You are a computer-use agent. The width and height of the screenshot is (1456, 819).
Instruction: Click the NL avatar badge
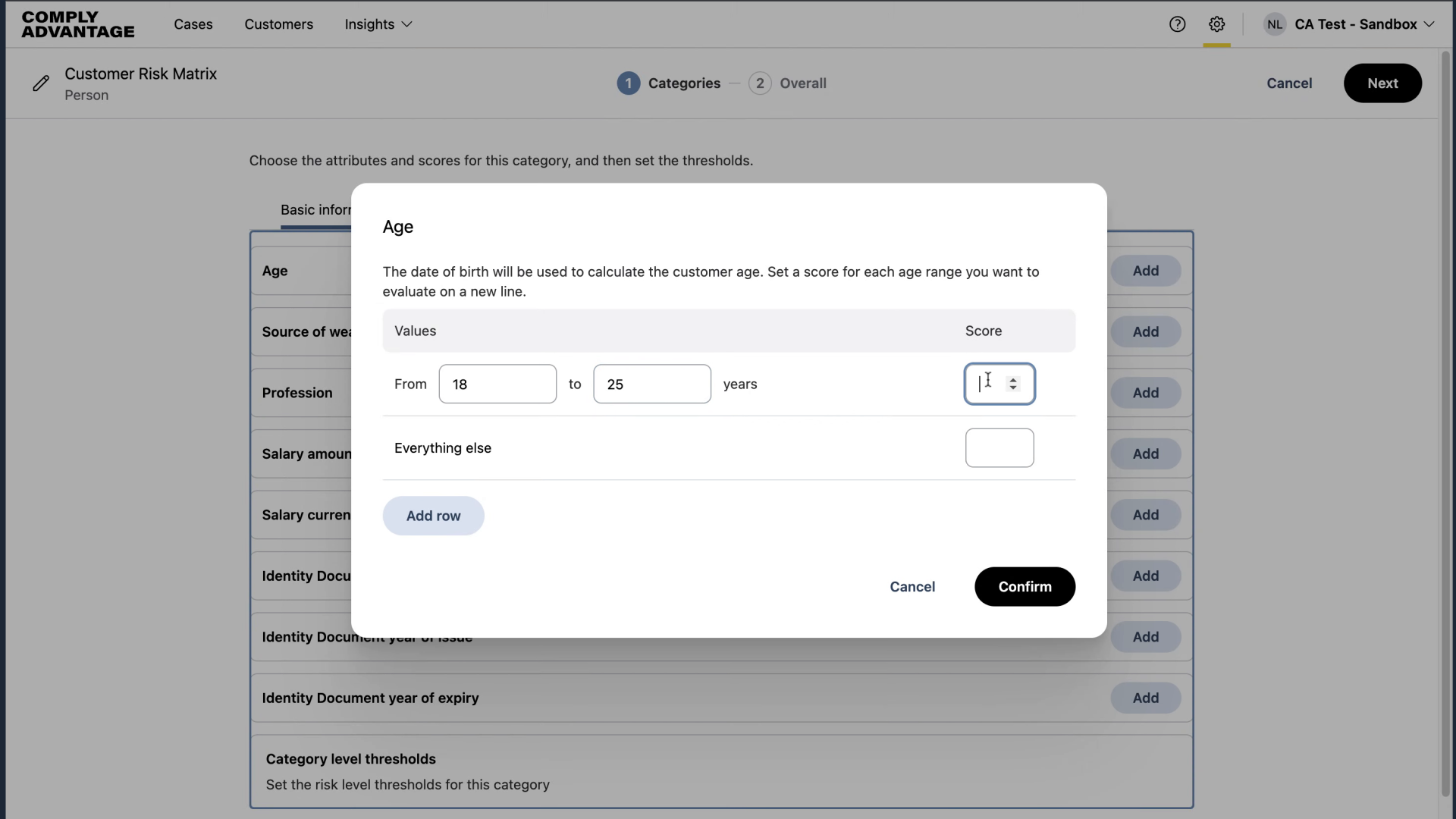coord(1275,24)
